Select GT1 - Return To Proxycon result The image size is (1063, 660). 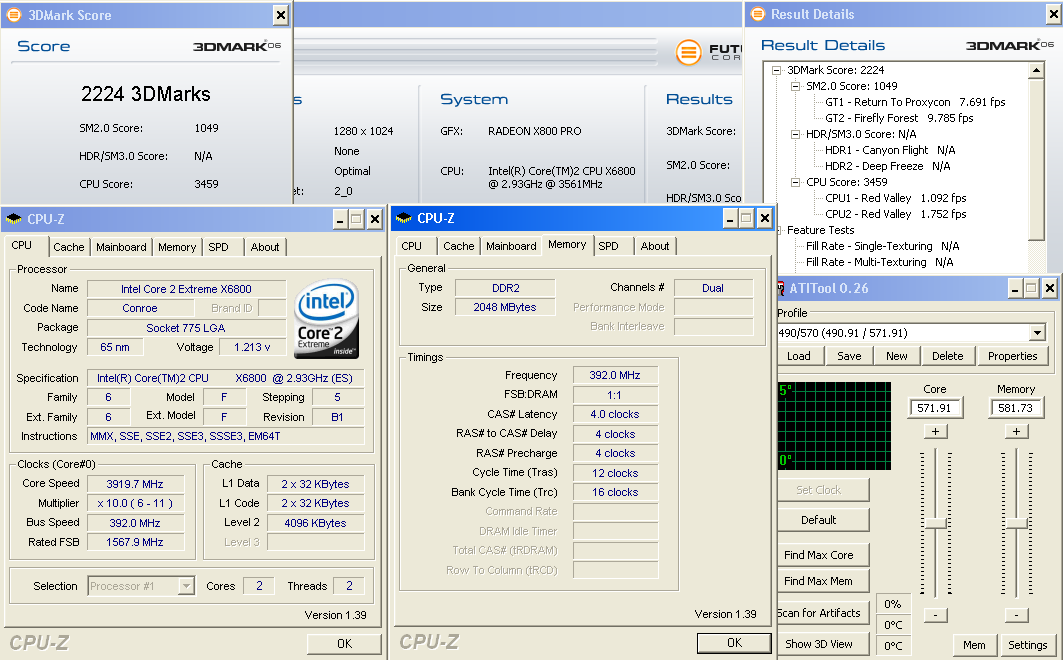[x=915, y=102]
